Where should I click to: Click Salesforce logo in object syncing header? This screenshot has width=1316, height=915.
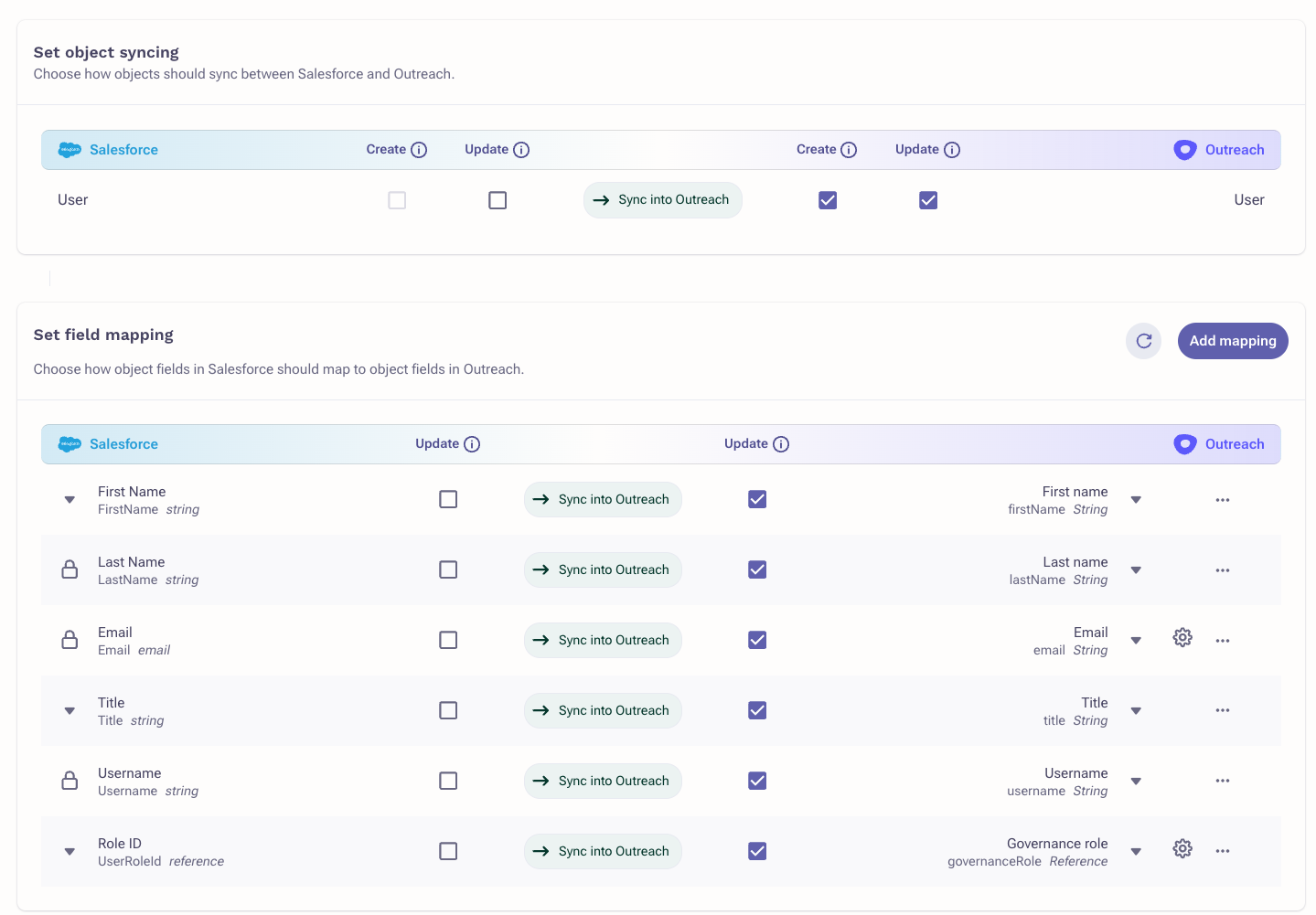tap(70, 150)
